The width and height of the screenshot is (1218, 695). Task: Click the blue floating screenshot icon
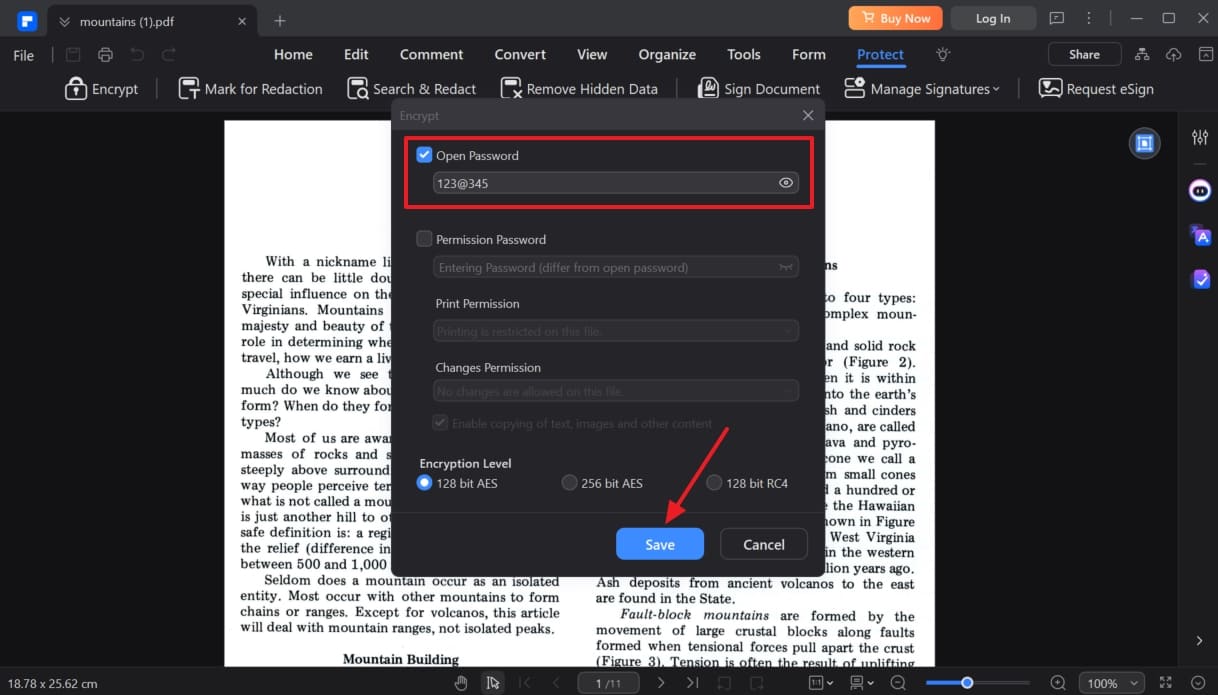point(1145,143)
